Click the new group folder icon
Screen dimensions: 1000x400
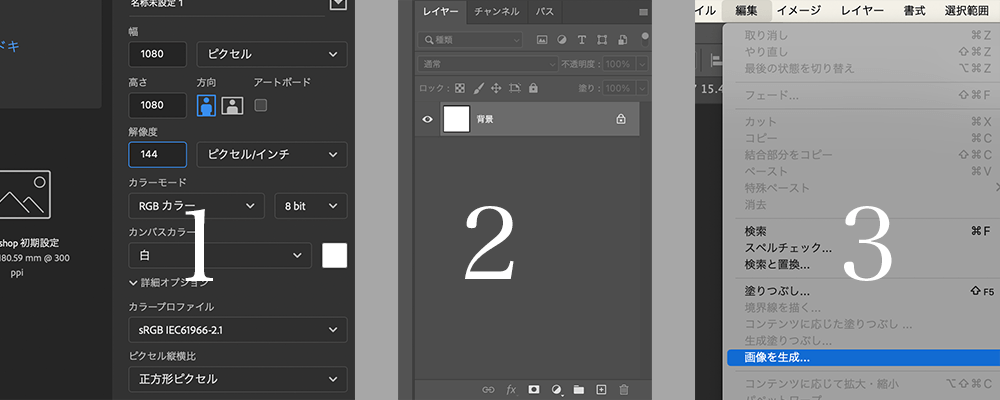pos(579,389)
